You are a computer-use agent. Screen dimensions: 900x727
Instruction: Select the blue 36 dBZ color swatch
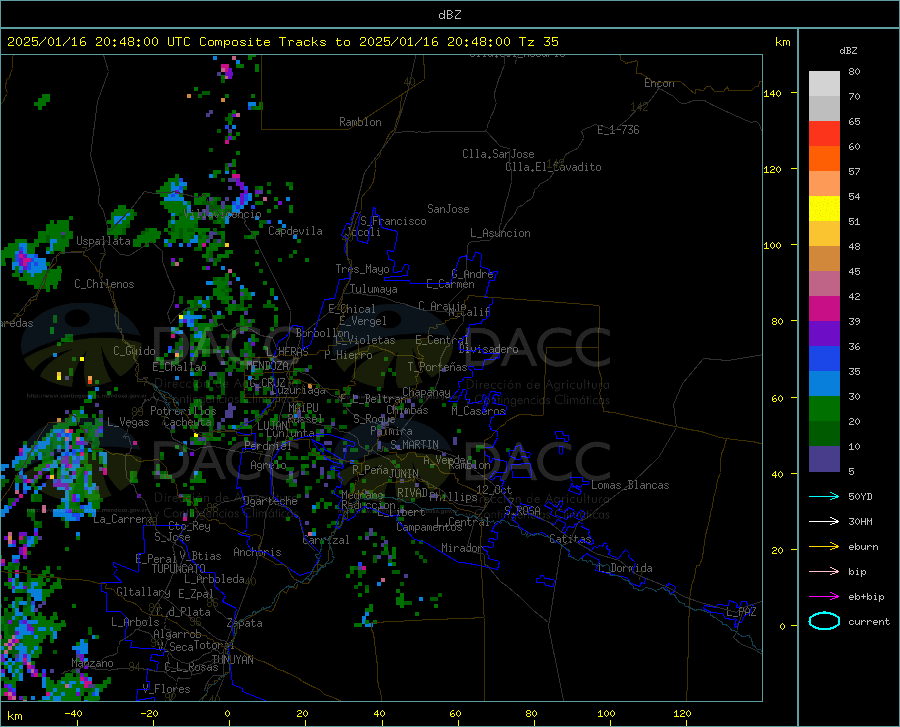coord(824,359)
